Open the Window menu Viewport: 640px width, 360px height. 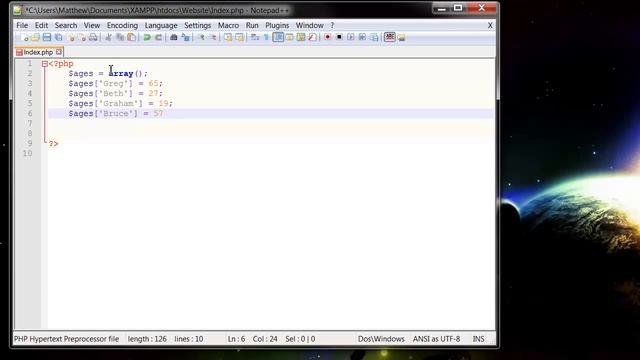pyautogui.click(x=309, y=25)
